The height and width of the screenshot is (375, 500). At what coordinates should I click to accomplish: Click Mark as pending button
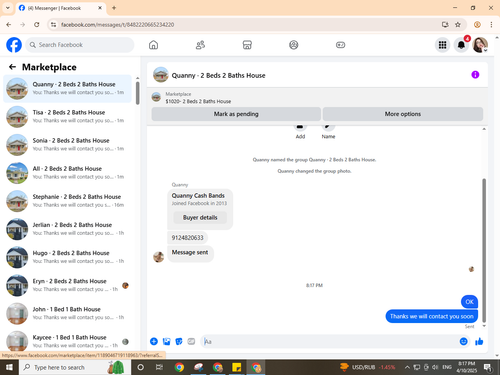(236, 114)
